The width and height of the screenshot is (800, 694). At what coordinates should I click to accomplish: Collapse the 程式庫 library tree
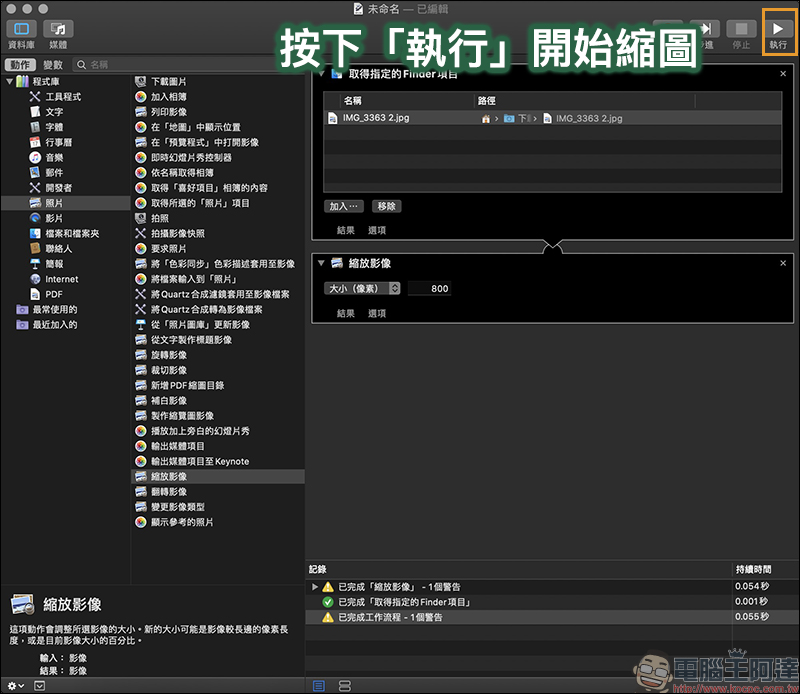tap(9, 81)
